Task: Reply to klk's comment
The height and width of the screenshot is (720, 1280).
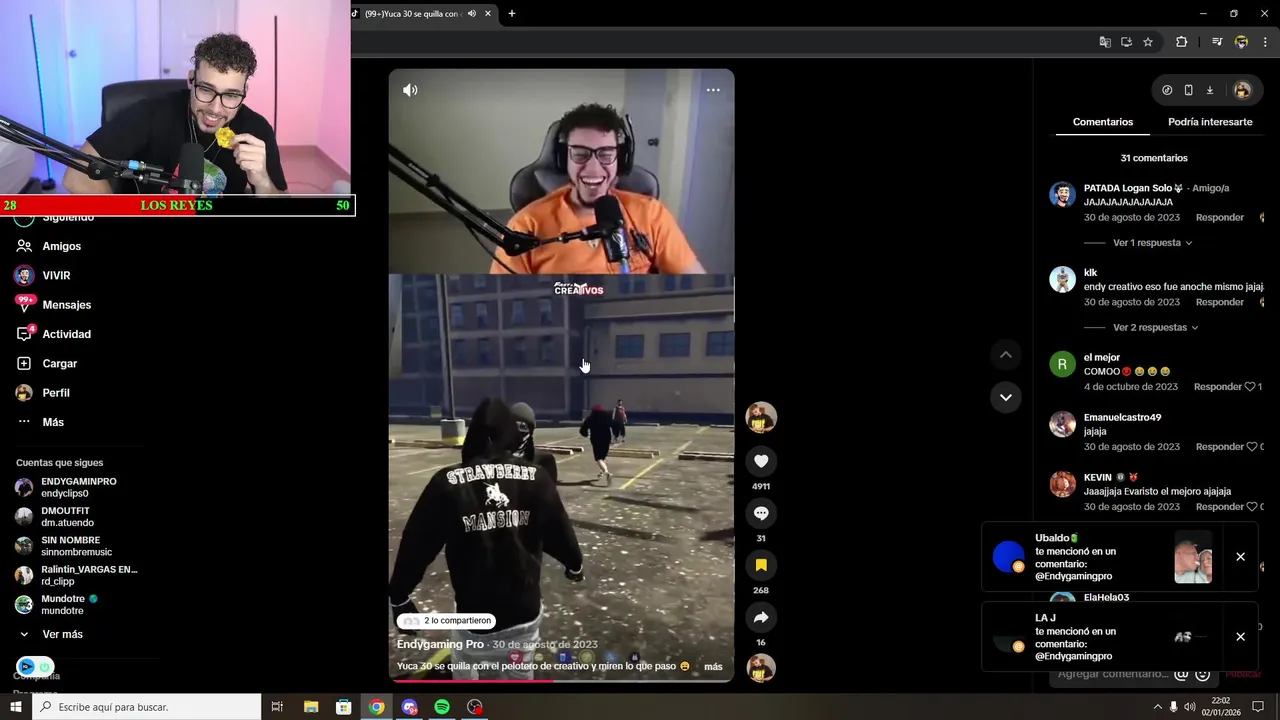Action: [x=1220, y=302]
